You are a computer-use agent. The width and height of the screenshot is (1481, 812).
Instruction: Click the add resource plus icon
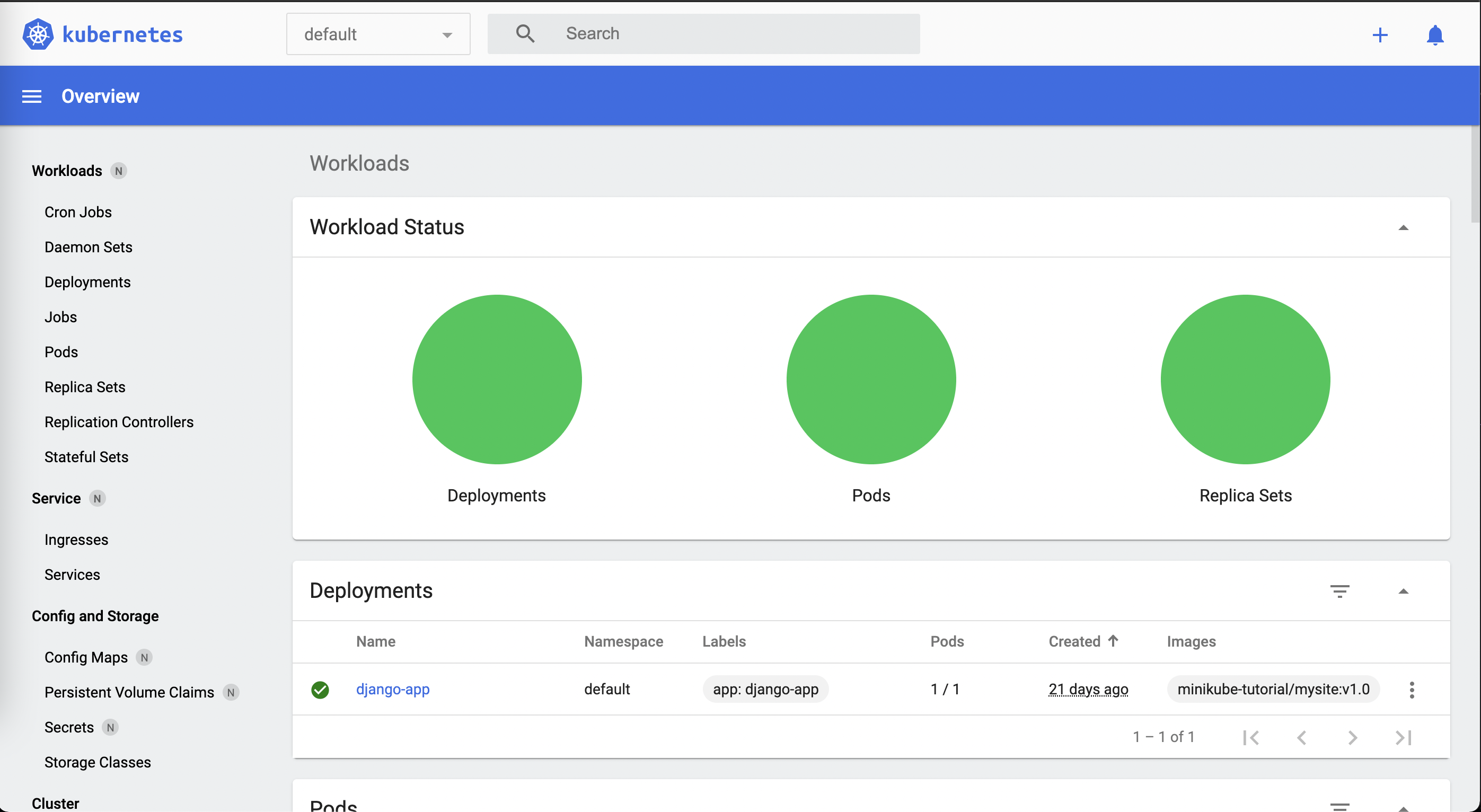[1380, 33]
